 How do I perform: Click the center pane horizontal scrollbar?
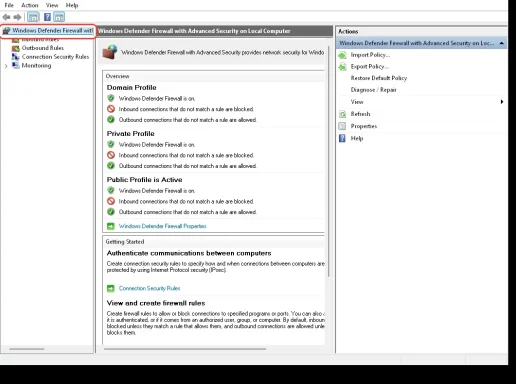tap(185, 349)
